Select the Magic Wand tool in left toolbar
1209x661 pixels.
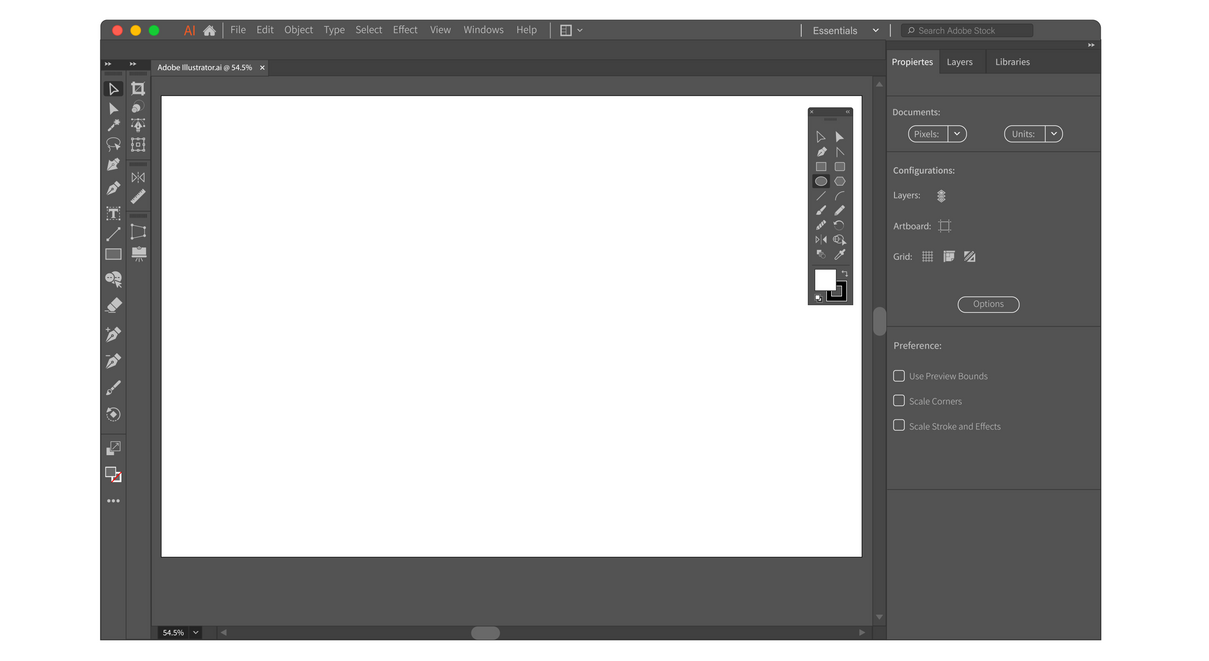tap(113, 125)
